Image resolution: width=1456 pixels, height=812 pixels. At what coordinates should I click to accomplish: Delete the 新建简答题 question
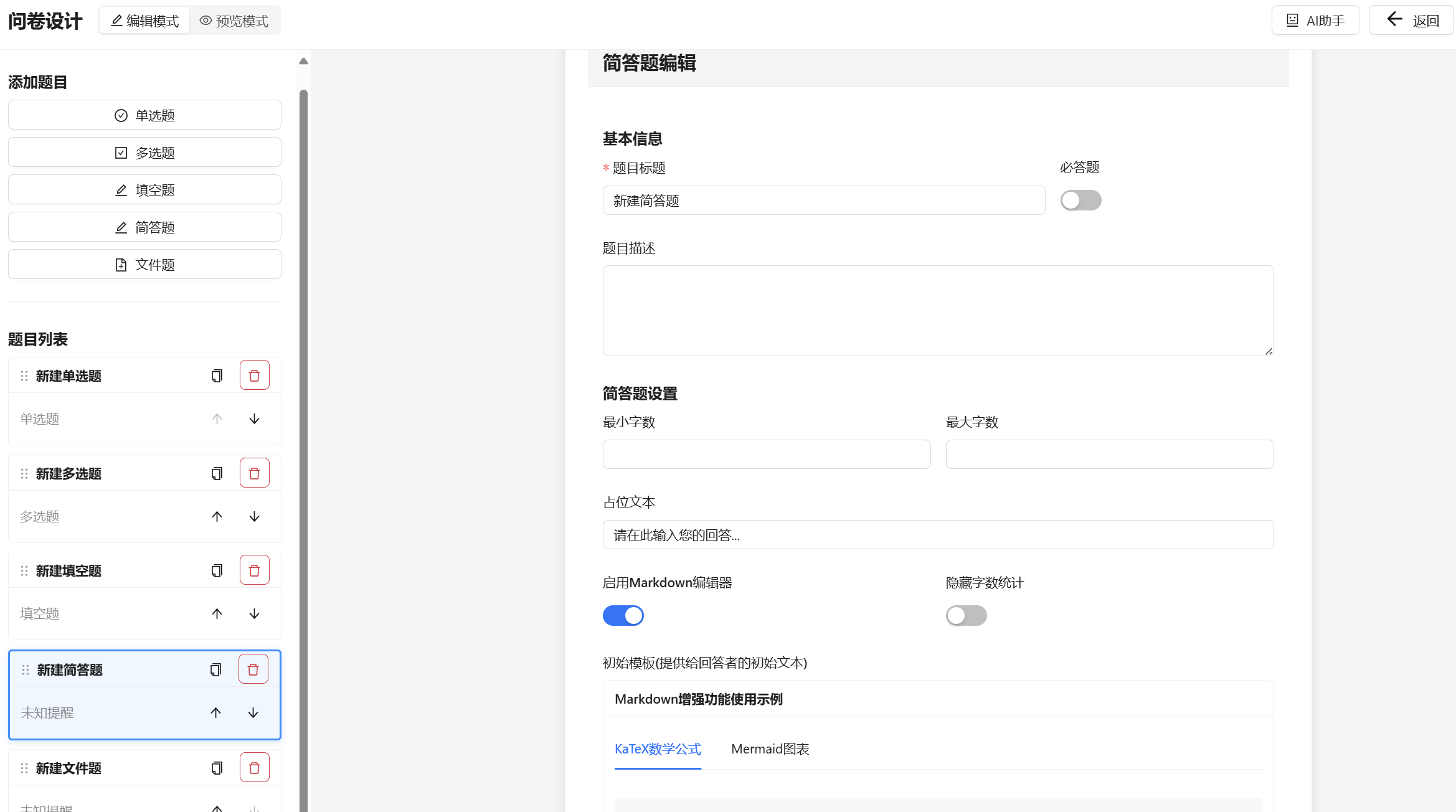point(253,669)
